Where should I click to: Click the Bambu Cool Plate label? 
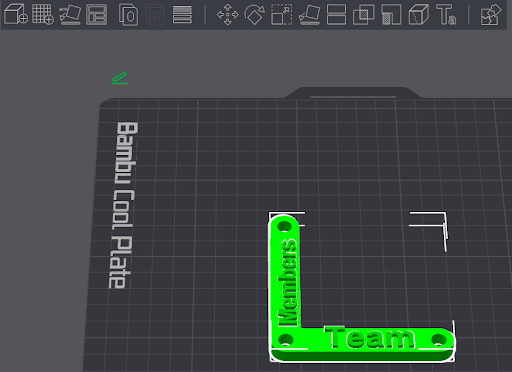123,205
